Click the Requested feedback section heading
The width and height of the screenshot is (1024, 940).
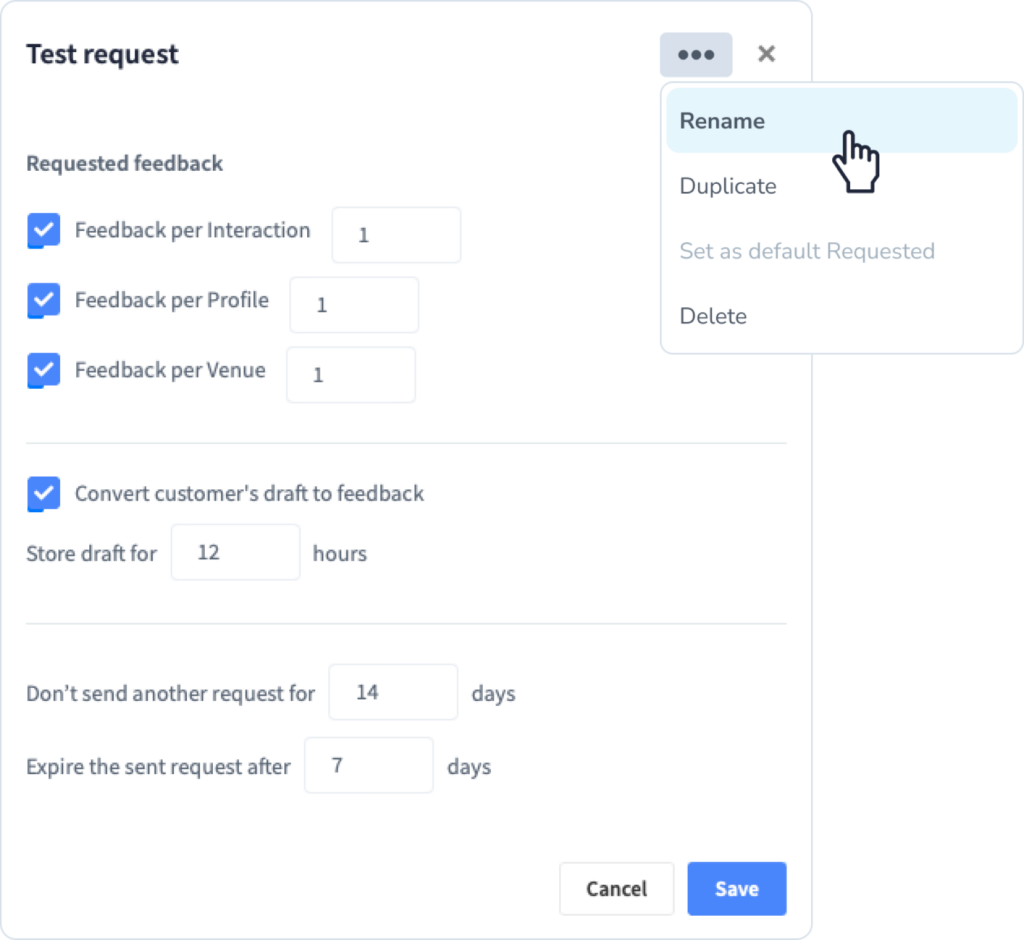(124, 163)
